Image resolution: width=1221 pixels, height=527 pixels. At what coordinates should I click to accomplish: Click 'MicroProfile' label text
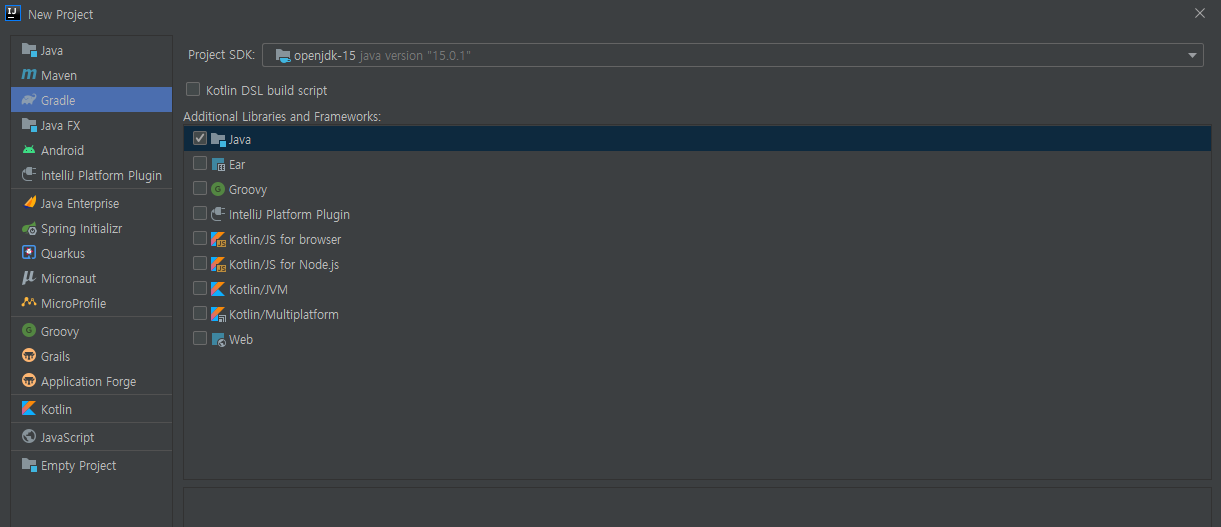[x=73, y=303]
